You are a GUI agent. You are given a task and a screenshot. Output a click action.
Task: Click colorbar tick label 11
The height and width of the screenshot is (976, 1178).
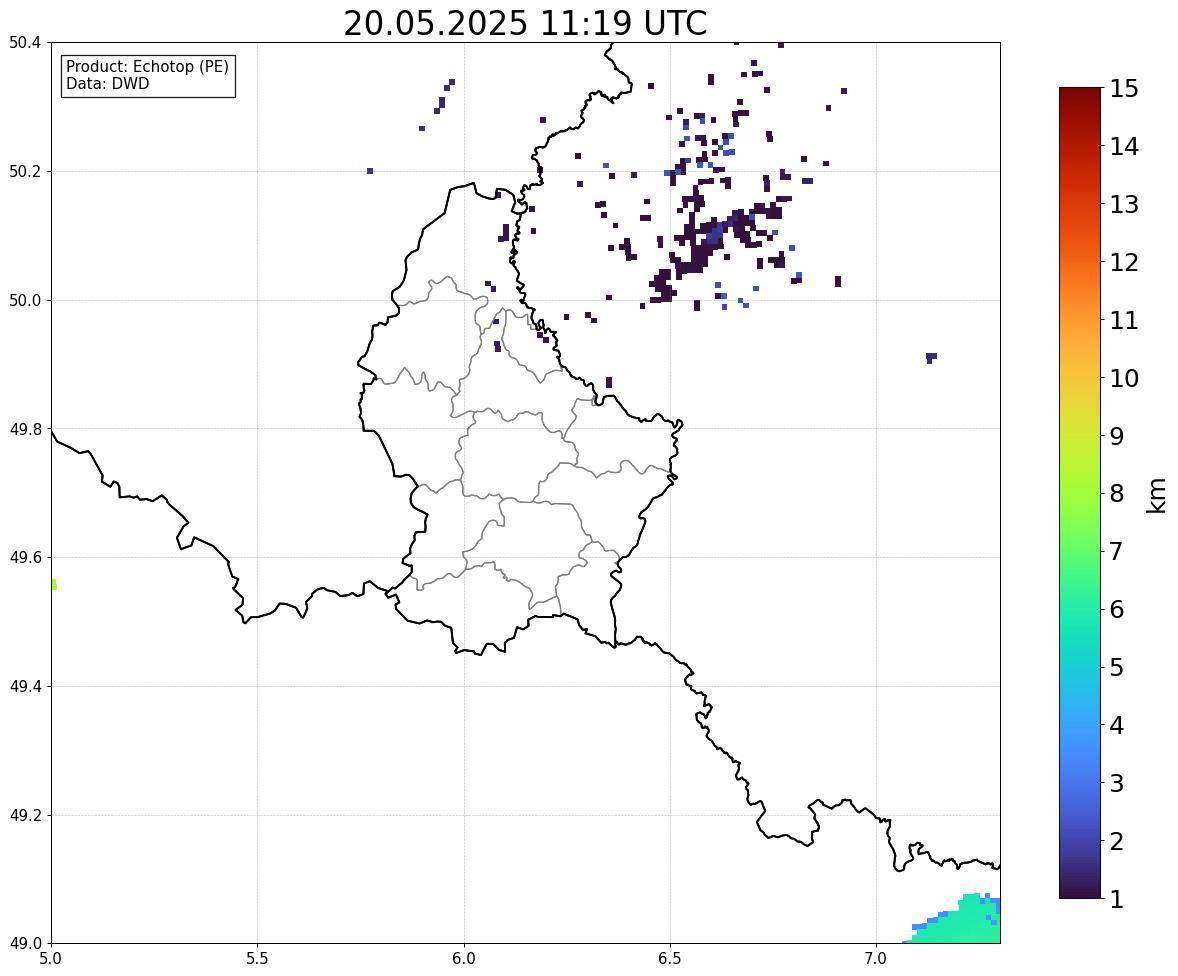pyautogui.click(x=1124, y=320)
